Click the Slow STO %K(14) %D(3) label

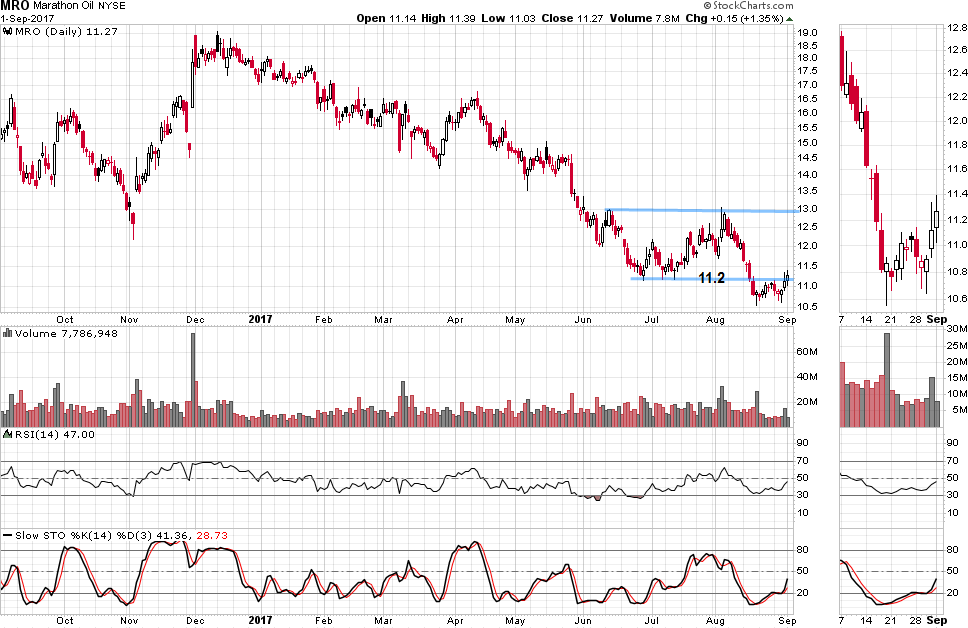tap(84, 535)
